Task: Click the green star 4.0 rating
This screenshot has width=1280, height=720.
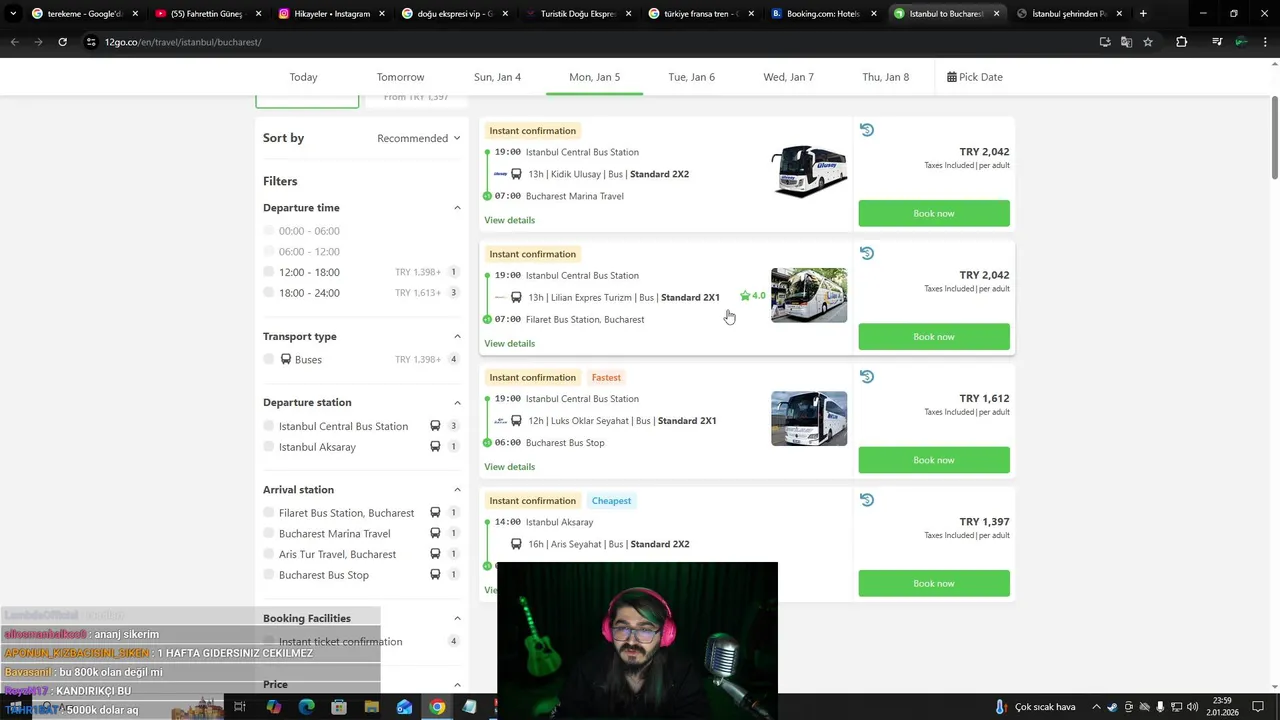Action: tap(752, 296)
